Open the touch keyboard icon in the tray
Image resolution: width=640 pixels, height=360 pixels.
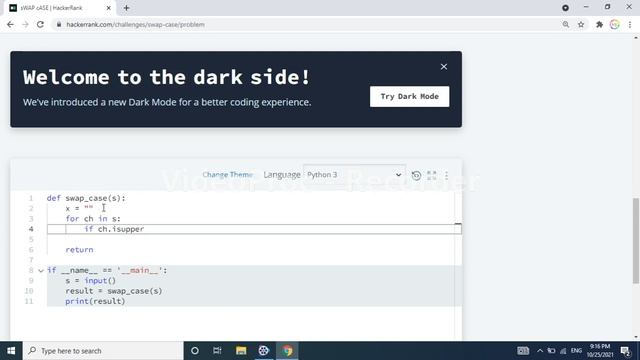tap(523, 351)
